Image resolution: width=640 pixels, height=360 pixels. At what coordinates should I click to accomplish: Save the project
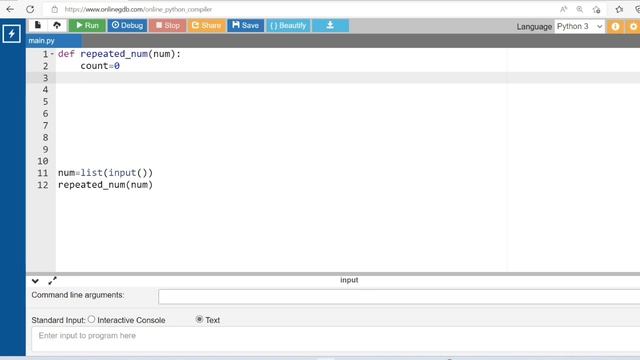(246, 25)
